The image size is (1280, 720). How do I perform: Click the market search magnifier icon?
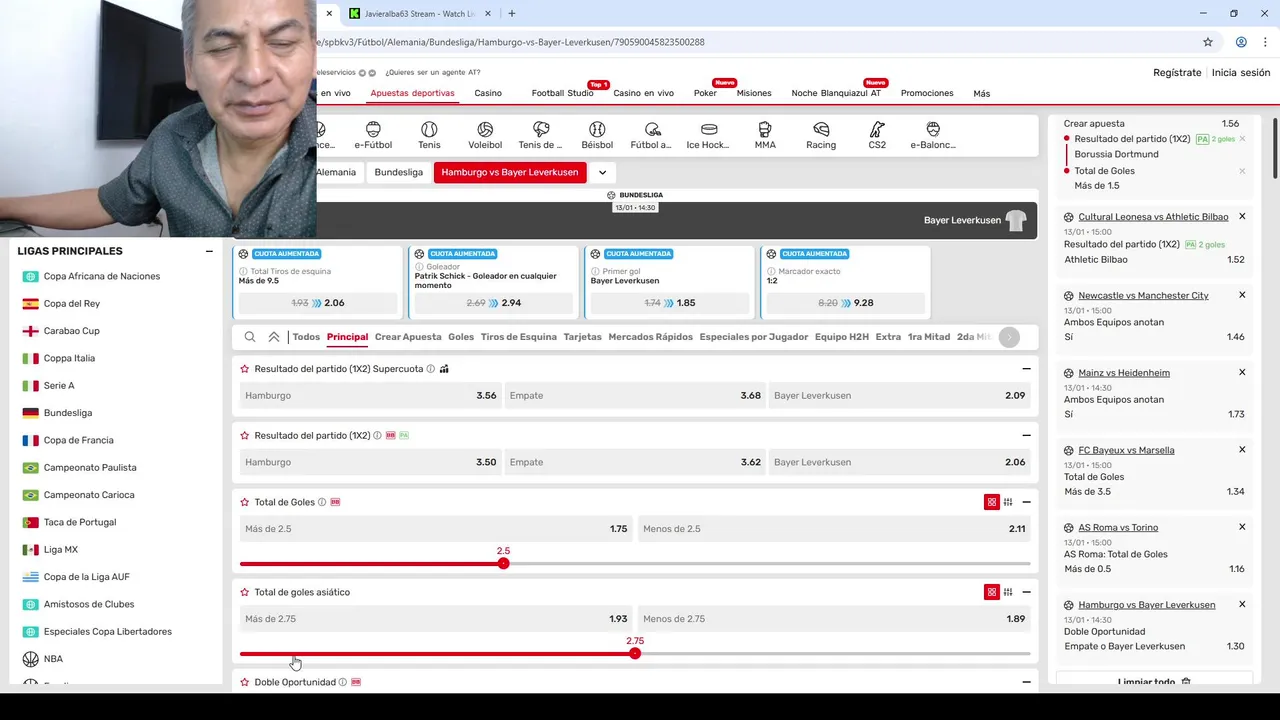pyautogui.click(x=250, y=337)
